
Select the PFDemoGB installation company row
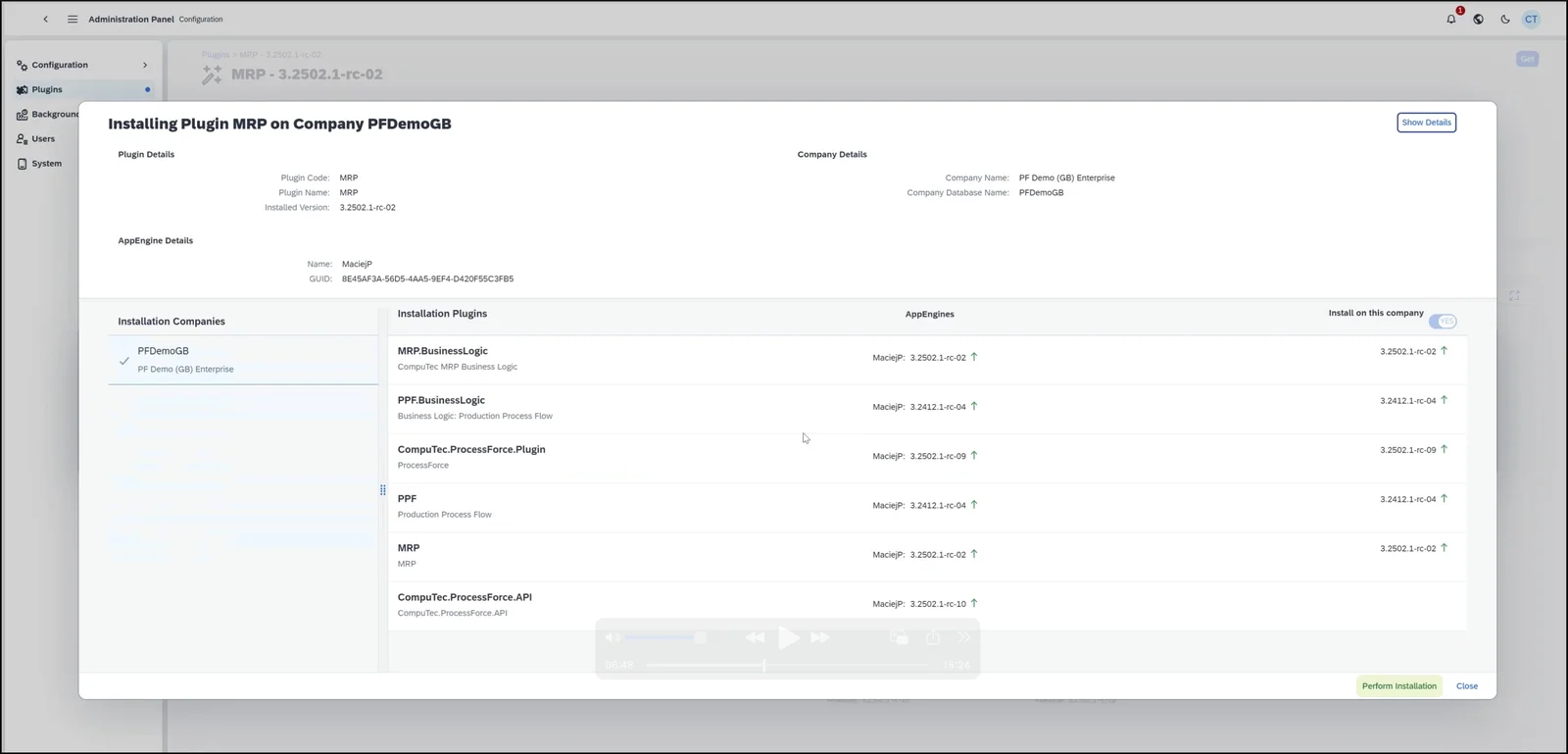[243, 360]
